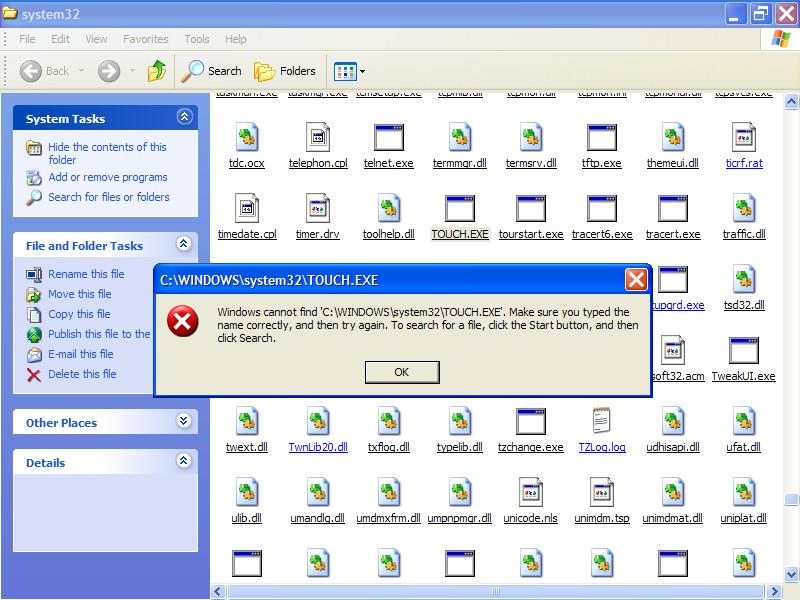Click the TwnLib20.dll file name
Viewport: 800px width, 600px height.
318,447
